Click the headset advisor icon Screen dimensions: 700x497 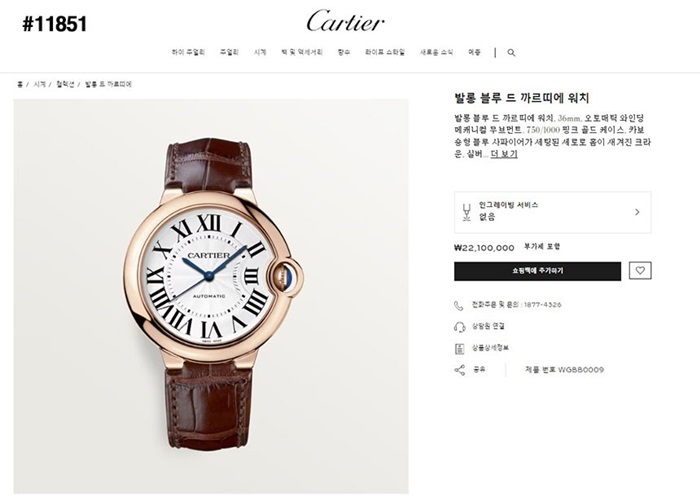click(459, 327)
